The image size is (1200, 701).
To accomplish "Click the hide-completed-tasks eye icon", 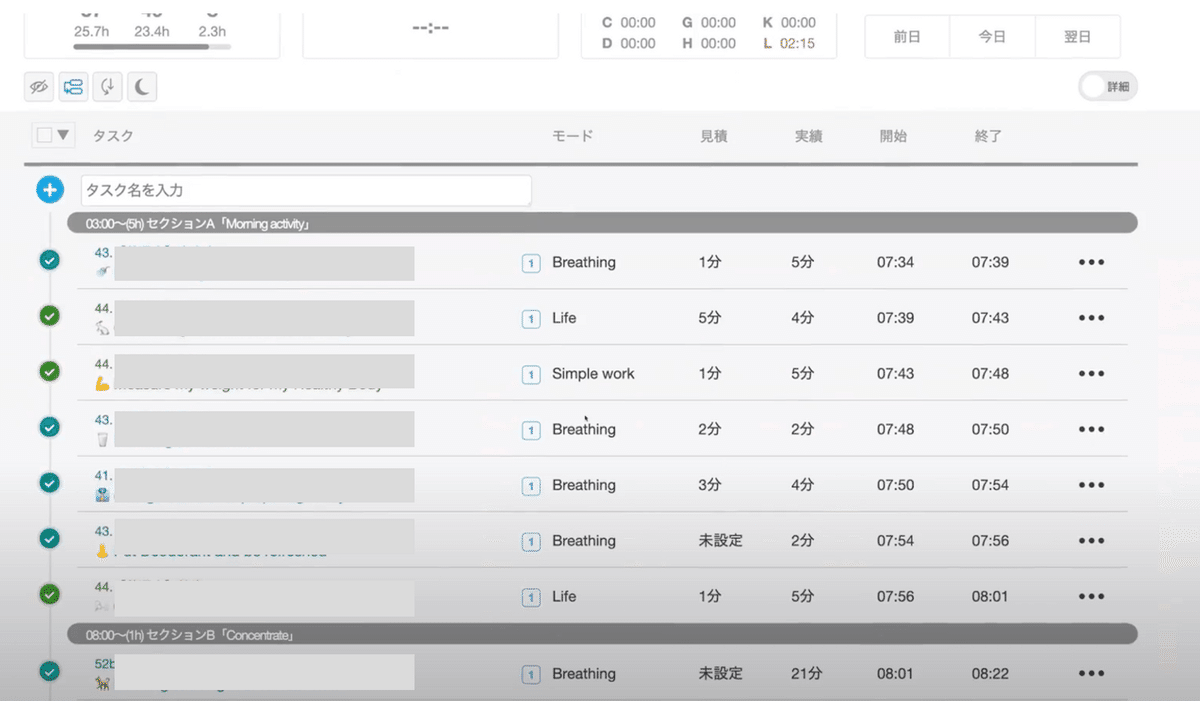I will tap(38, 87).
